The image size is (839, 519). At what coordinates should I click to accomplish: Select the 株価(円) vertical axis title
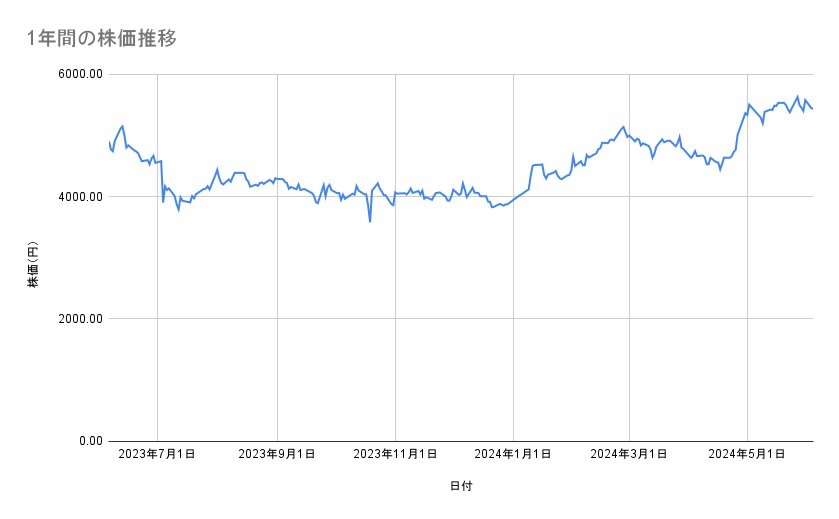[x=32, y=265]
